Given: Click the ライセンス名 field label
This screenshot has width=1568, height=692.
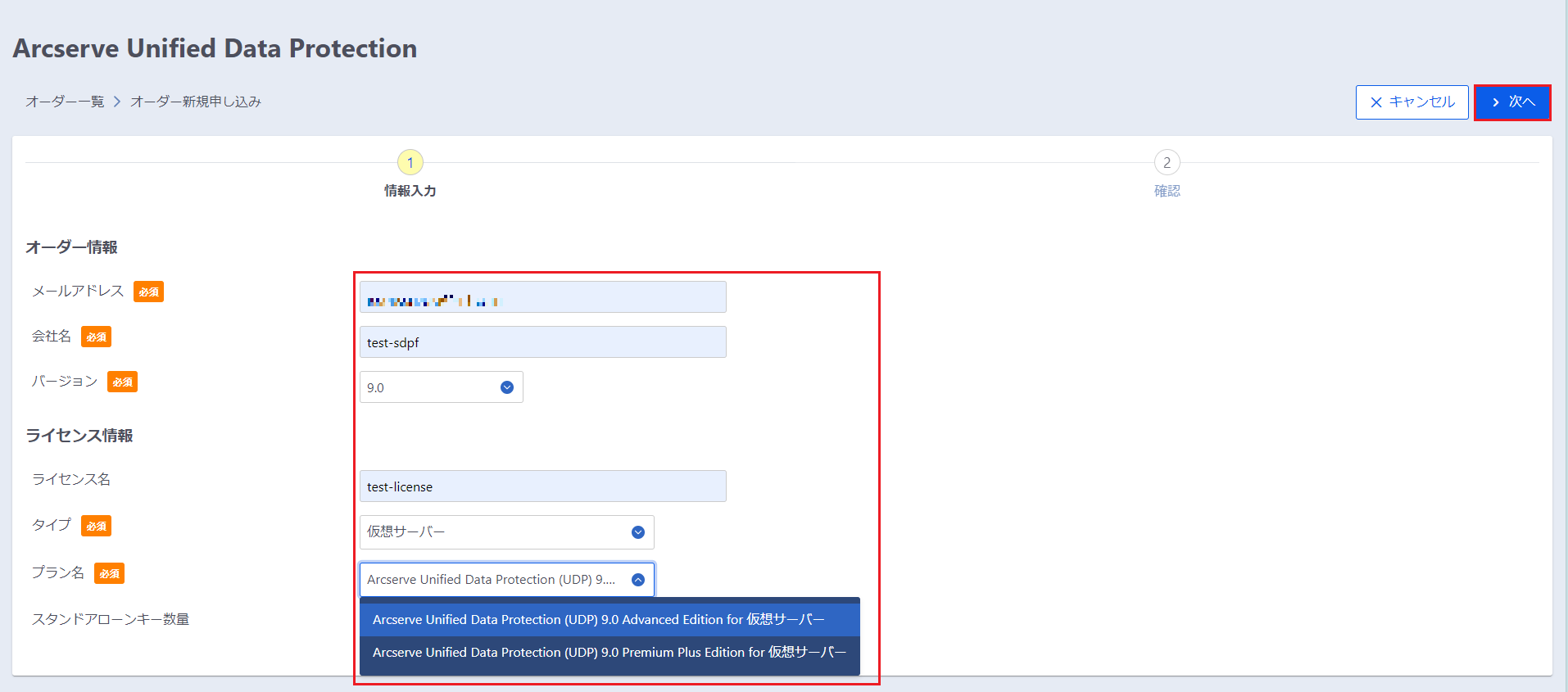Looking at the screenshot, I should 71,480.
